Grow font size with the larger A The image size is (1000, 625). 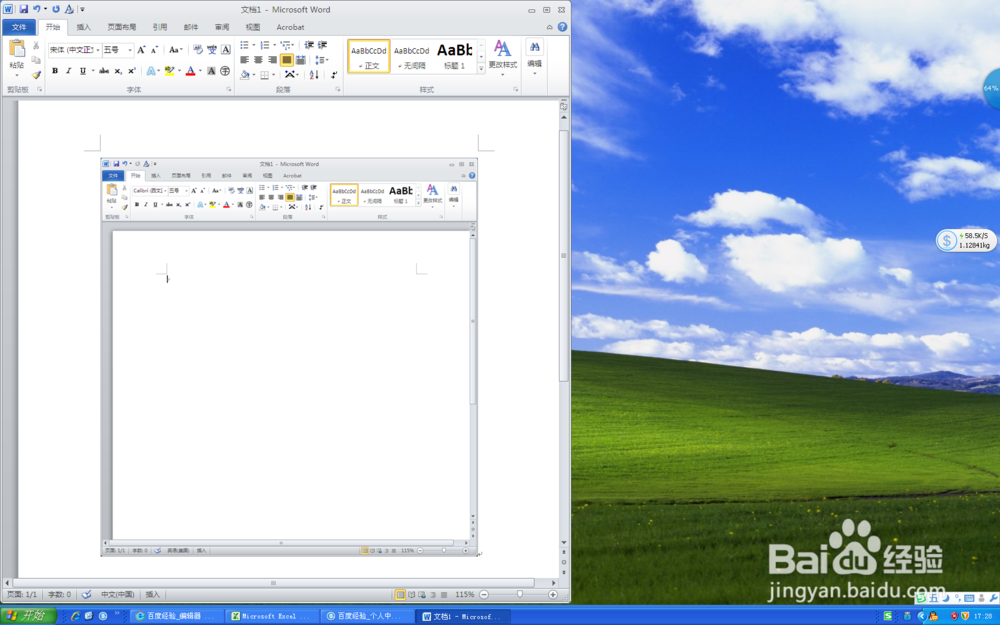tap(142, 50)
